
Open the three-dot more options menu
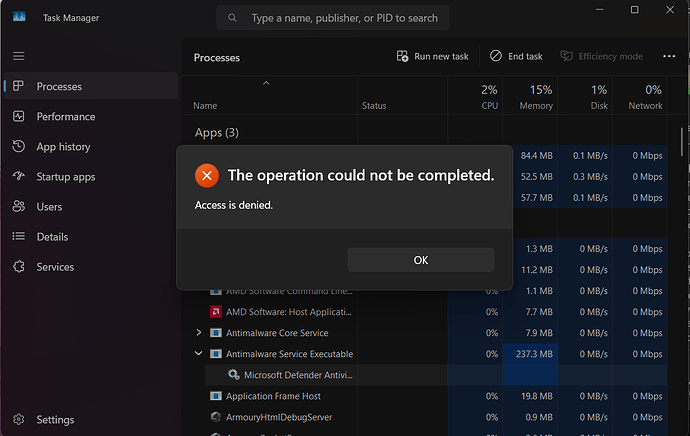tap(666, 57)
